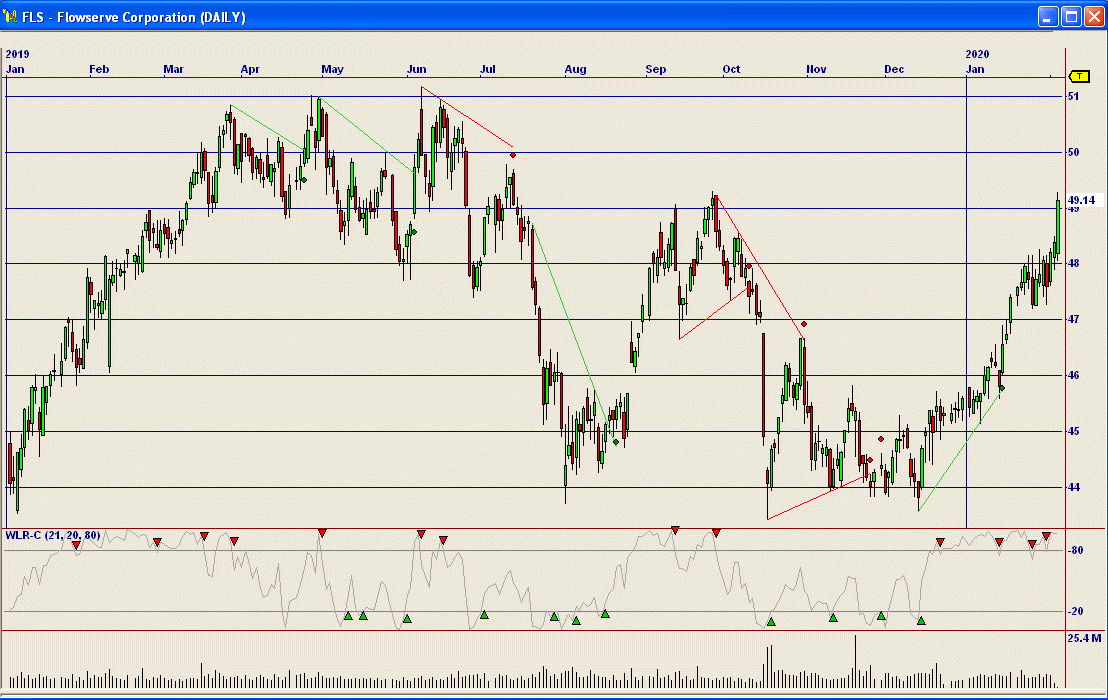Click the Nov month label on axis
Screen dimensions: 1108x700
pyautogui.click(x=816, y=69)
